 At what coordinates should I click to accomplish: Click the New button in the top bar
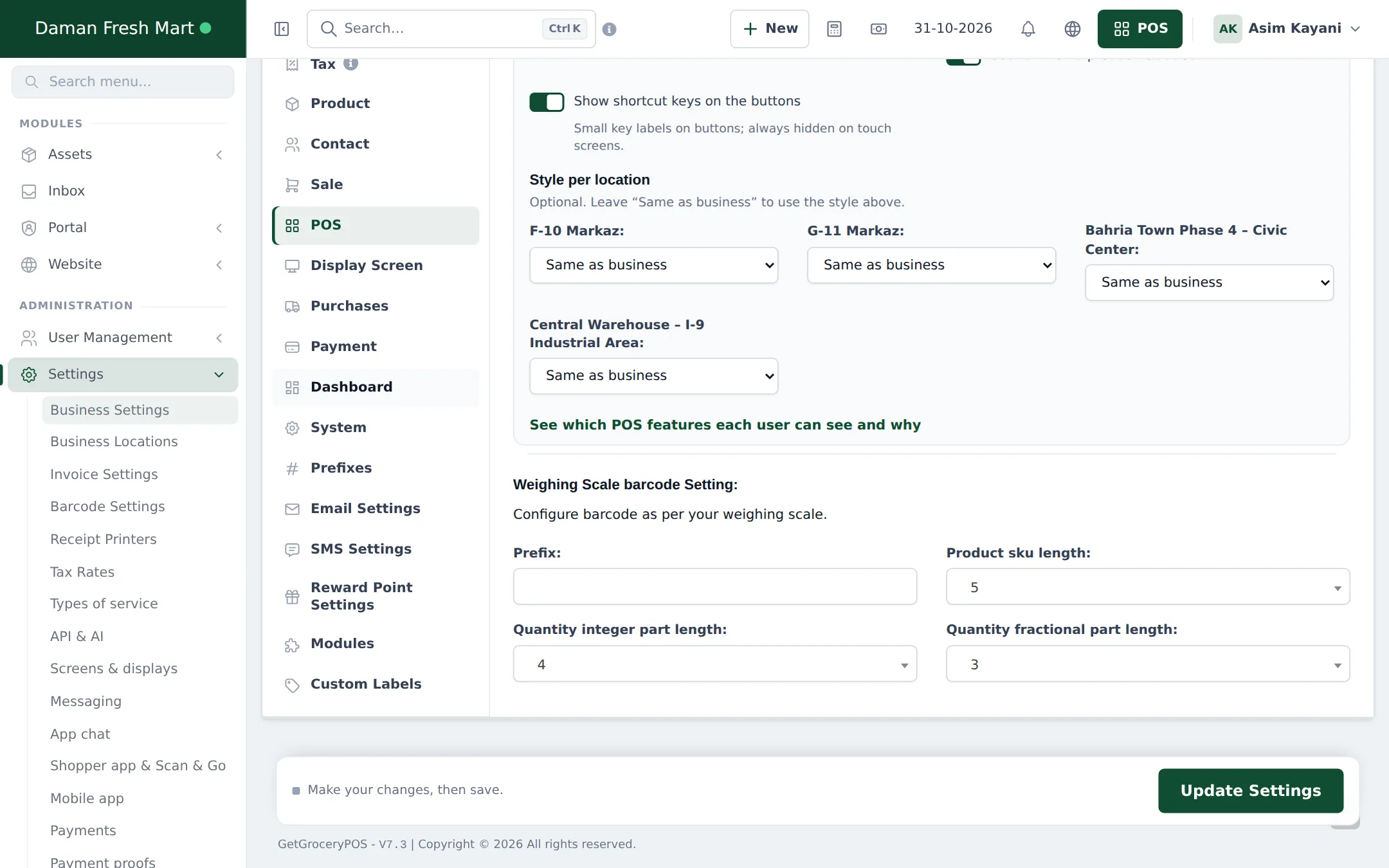pos(769,29)
